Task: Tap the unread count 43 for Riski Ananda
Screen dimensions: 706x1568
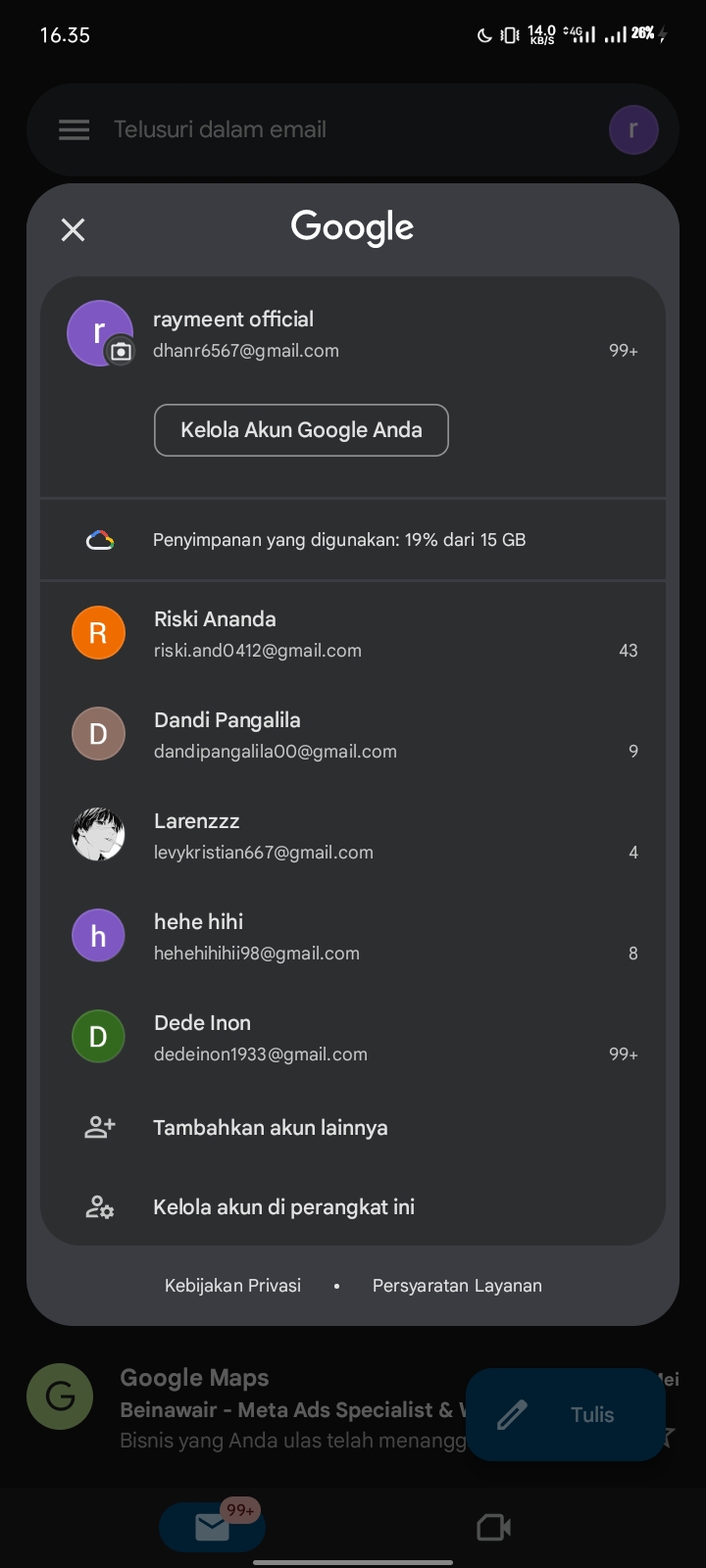Action: coord(629,651)
